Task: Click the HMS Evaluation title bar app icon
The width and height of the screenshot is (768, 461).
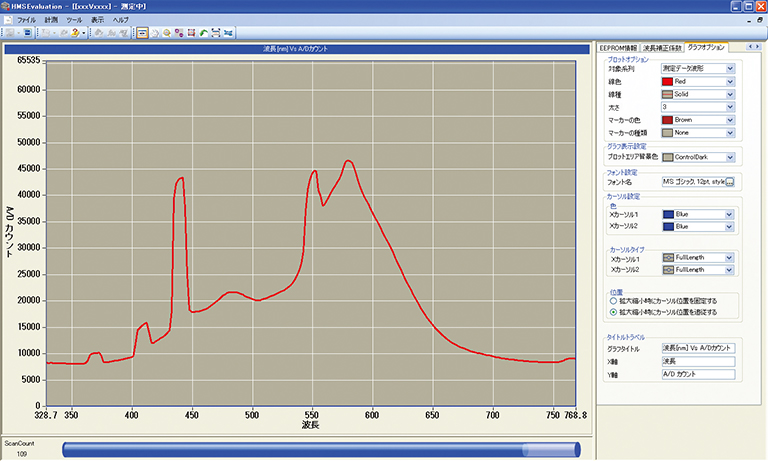Action: coord(5,6)
